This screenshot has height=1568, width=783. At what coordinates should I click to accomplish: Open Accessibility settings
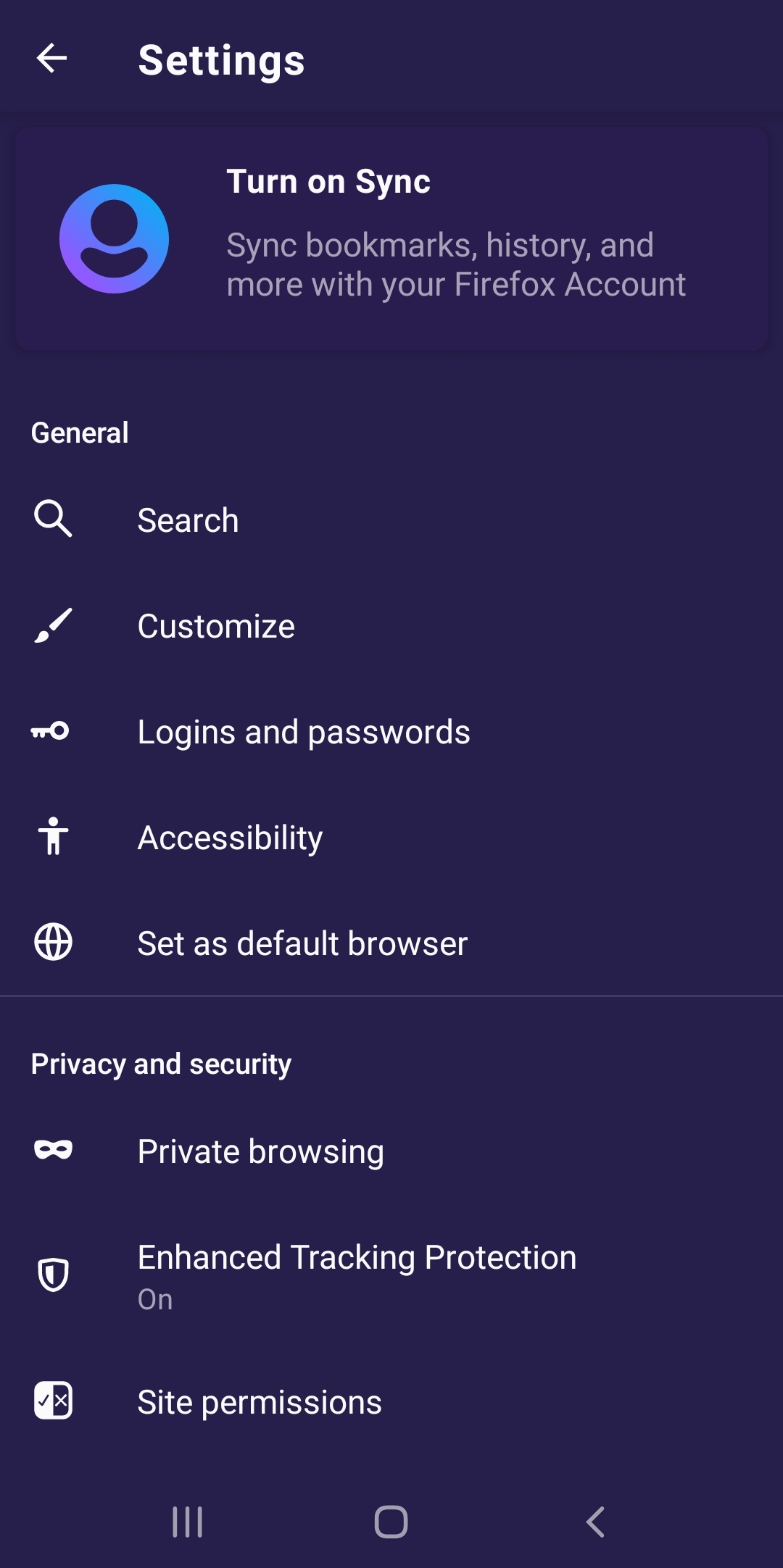click(230, 838)
